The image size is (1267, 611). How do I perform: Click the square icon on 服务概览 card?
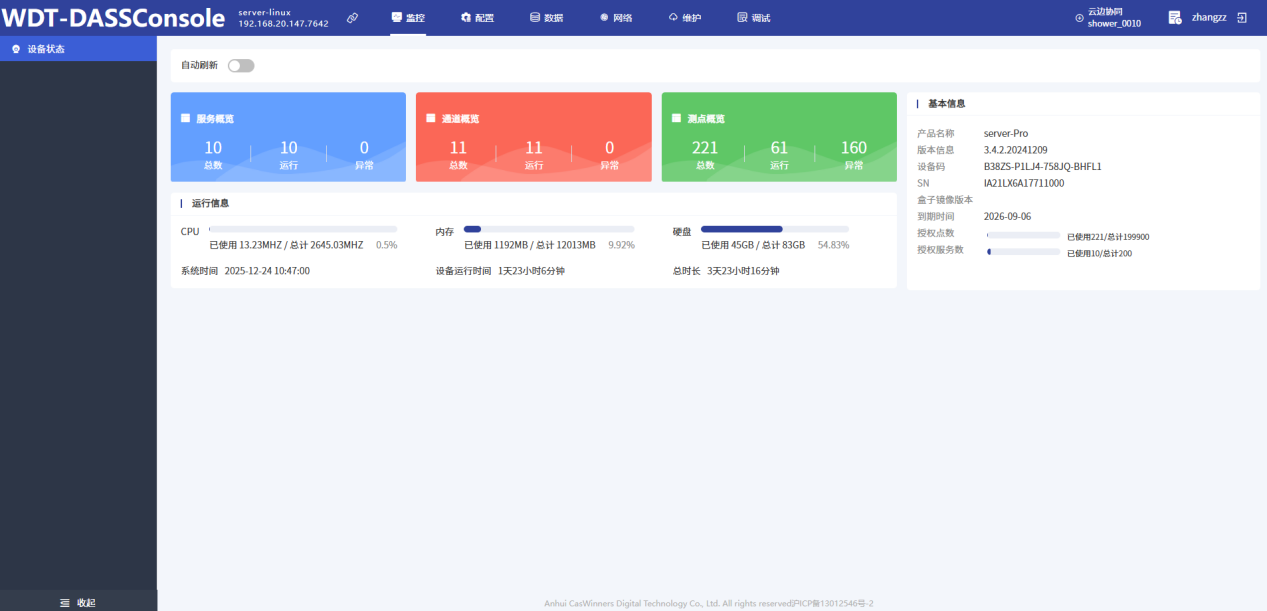pyautogui.click(x=186, y=118)
